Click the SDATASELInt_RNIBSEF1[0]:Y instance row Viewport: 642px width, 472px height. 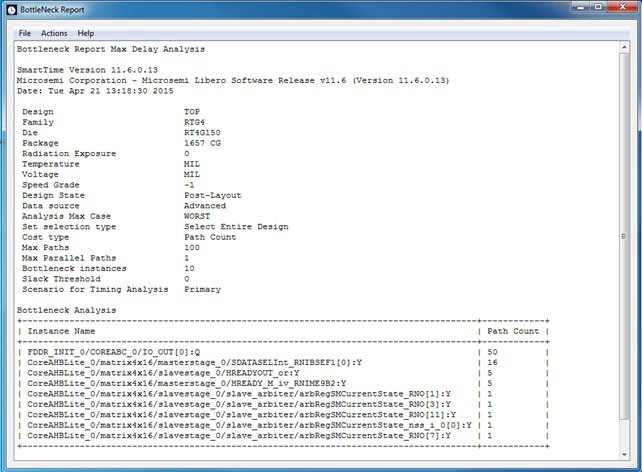click(283, 363)
